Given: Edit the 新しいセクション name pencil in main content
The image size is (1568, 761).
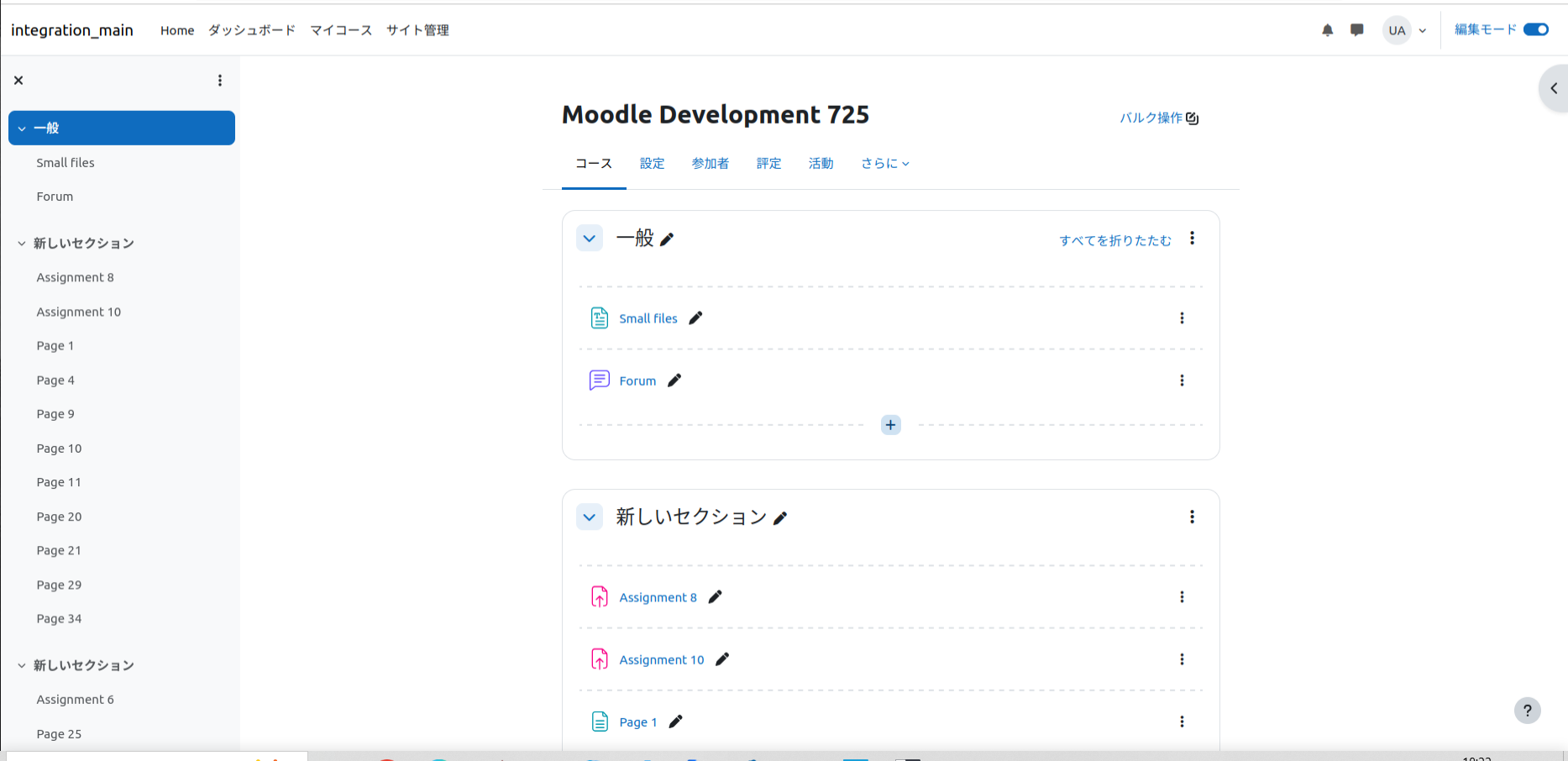Looking at the screenshot, I should 780,518.
